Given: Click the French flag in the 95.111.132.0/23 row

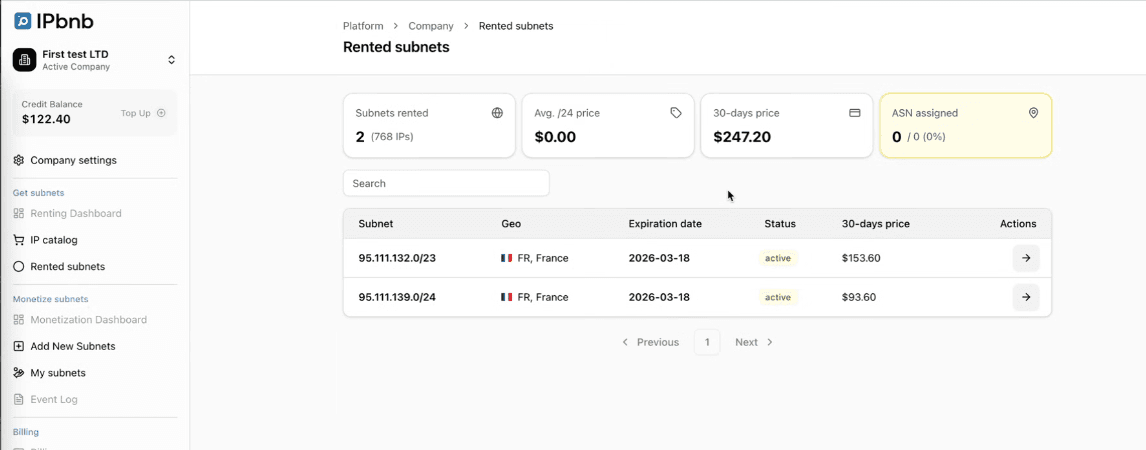Looking at the screenshot, I should [506, 258].
